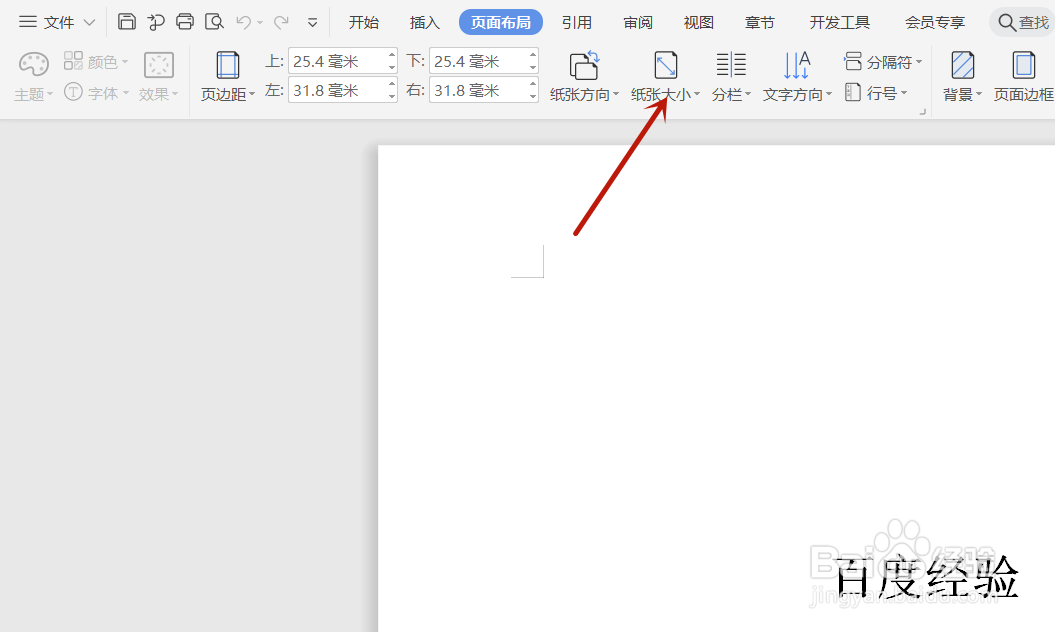The height and width of the screenshot is (632, 1055).
Task: Open the 引用 tab
Action: tap(577, 22)
